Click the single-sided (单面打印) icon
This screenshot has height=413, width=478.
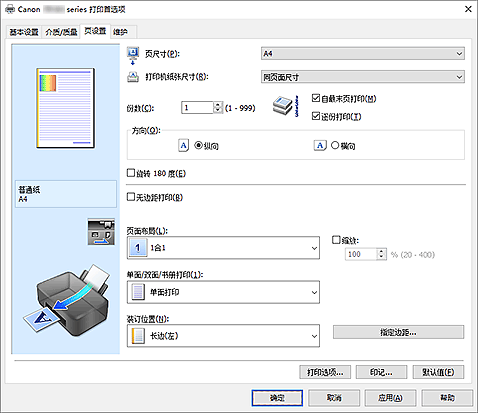click(138, 292)
